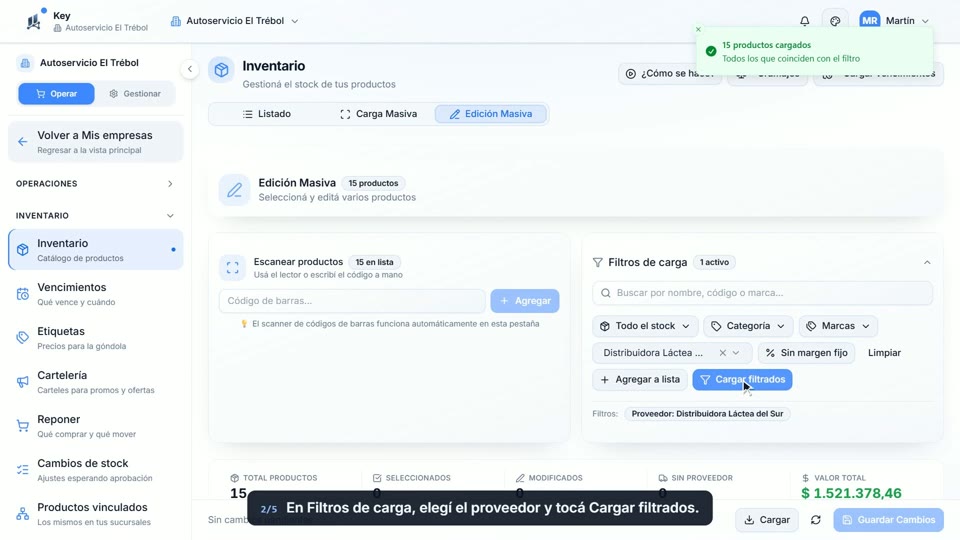Click the funnel icon of Filtros de carga
The width and height of the screenshot is (960, 540).
pyautogui.click(x=598, y=262)
